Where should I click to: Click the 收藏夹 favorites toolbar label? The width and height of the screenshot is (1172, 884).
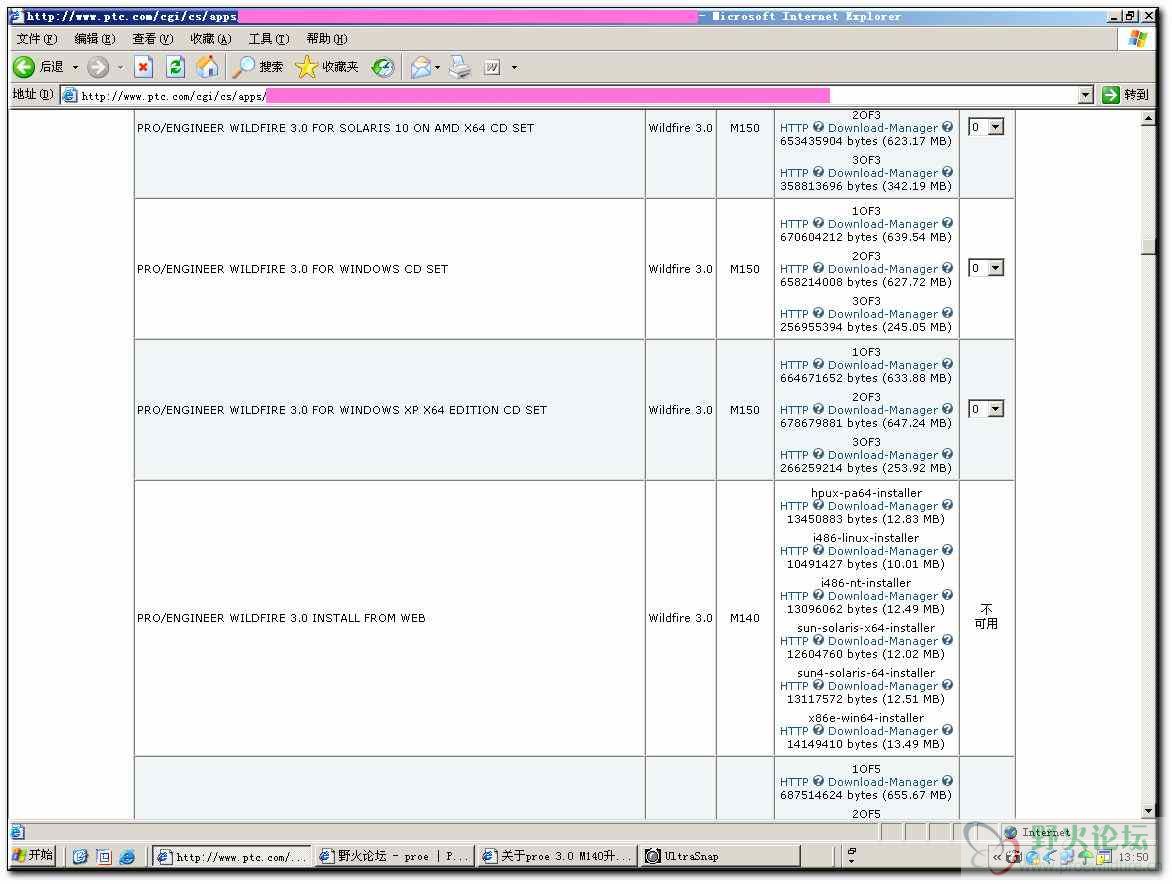341,67
